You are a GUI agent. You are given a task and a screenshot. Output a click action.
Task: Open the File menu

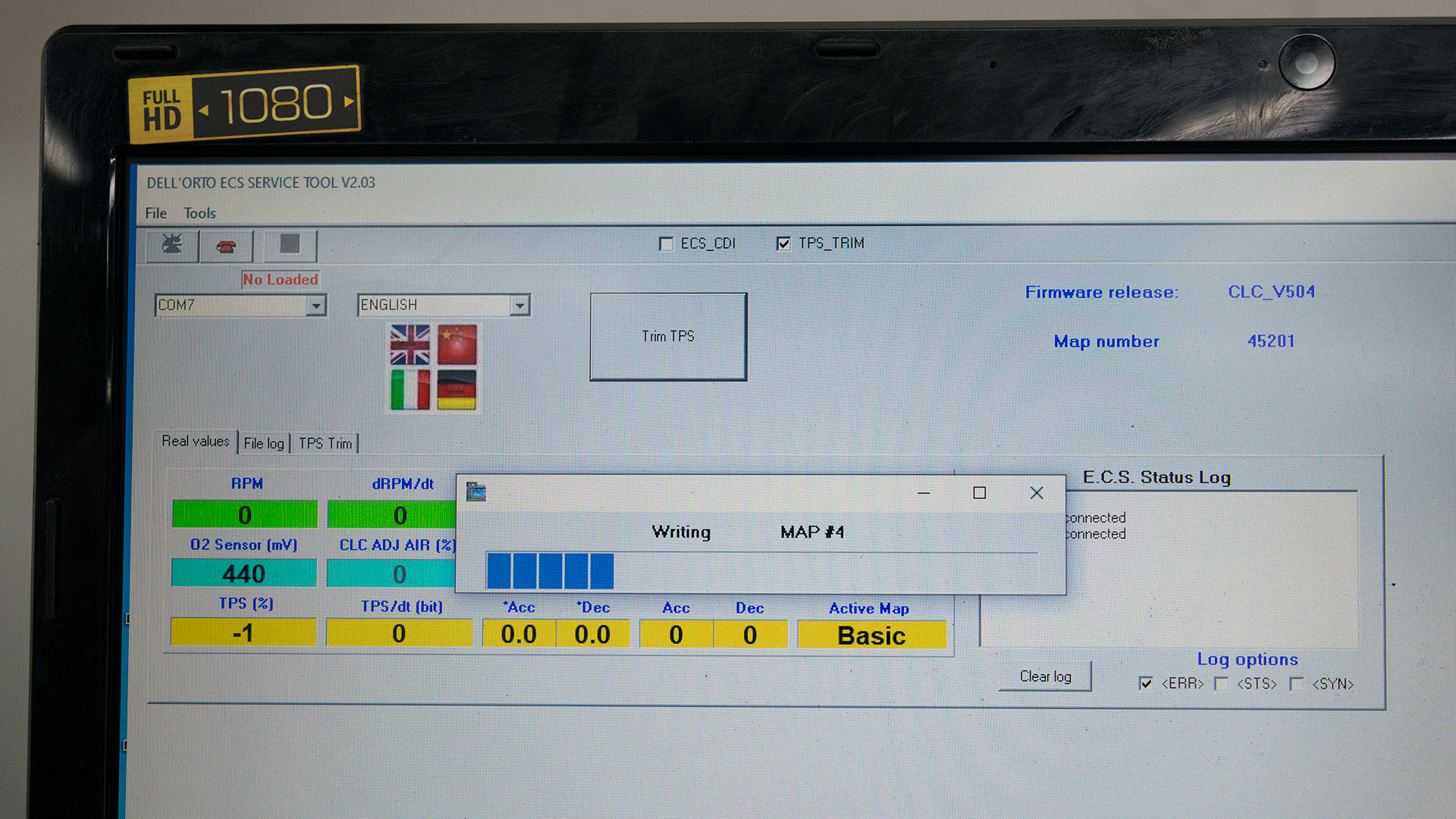pyautogui.click(x=155, y=213)
